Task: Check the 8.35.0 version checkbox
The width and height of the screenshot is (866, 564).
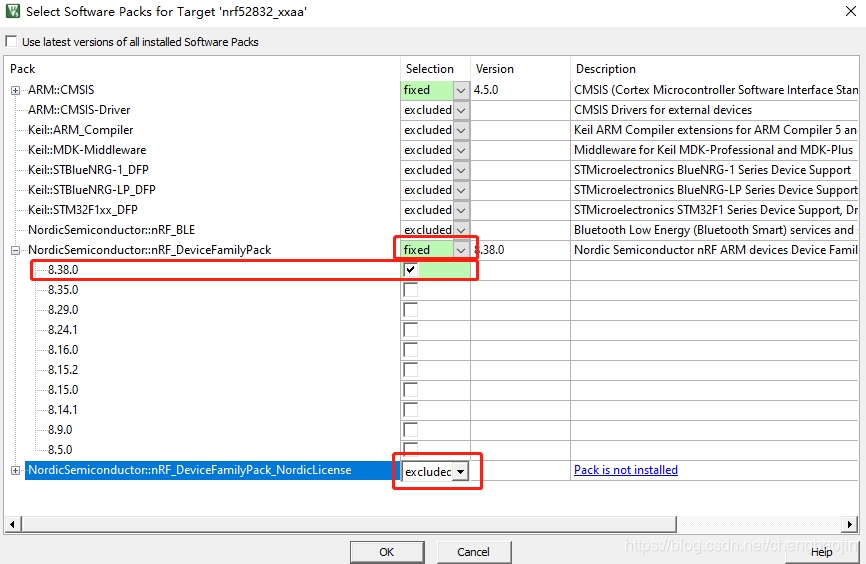Action: click(x=410, y=289)
